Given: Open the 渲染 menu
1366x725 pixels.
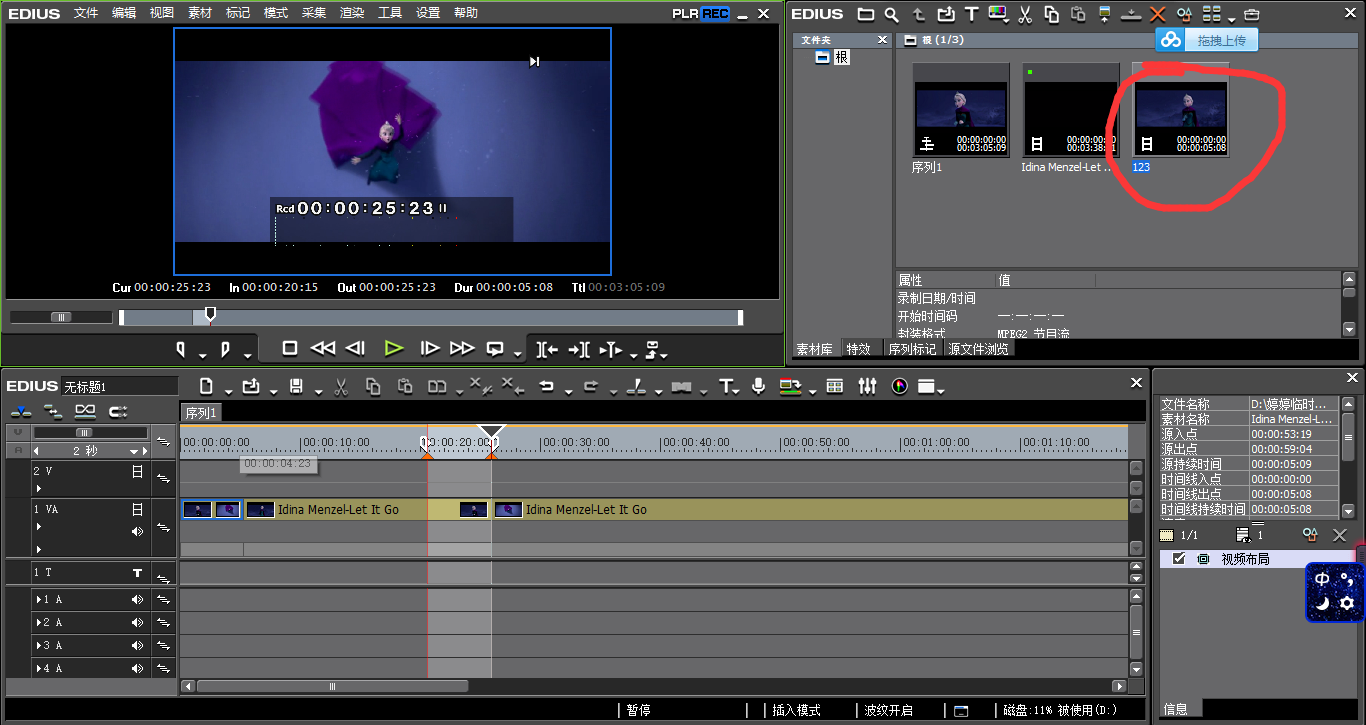Looking at the screenshot, I should pyautogui.click(x=352, y=13).
